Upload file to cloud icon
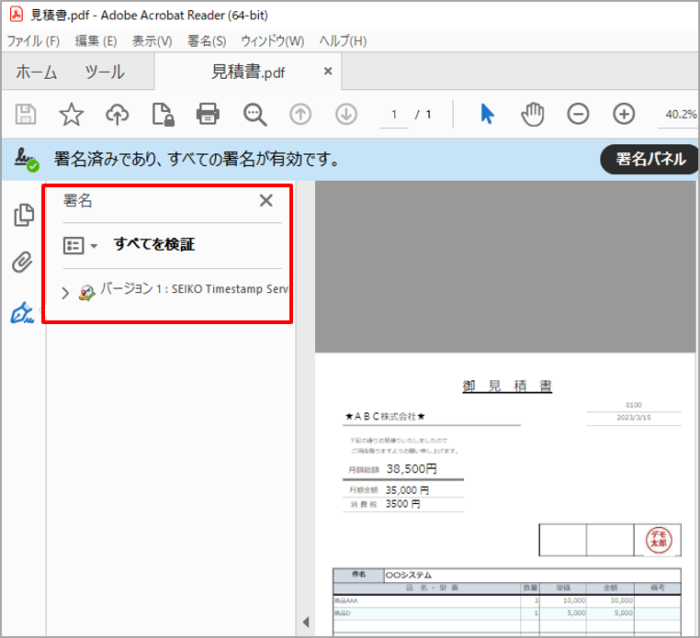The image size is (700, 638). coord(117,114)
